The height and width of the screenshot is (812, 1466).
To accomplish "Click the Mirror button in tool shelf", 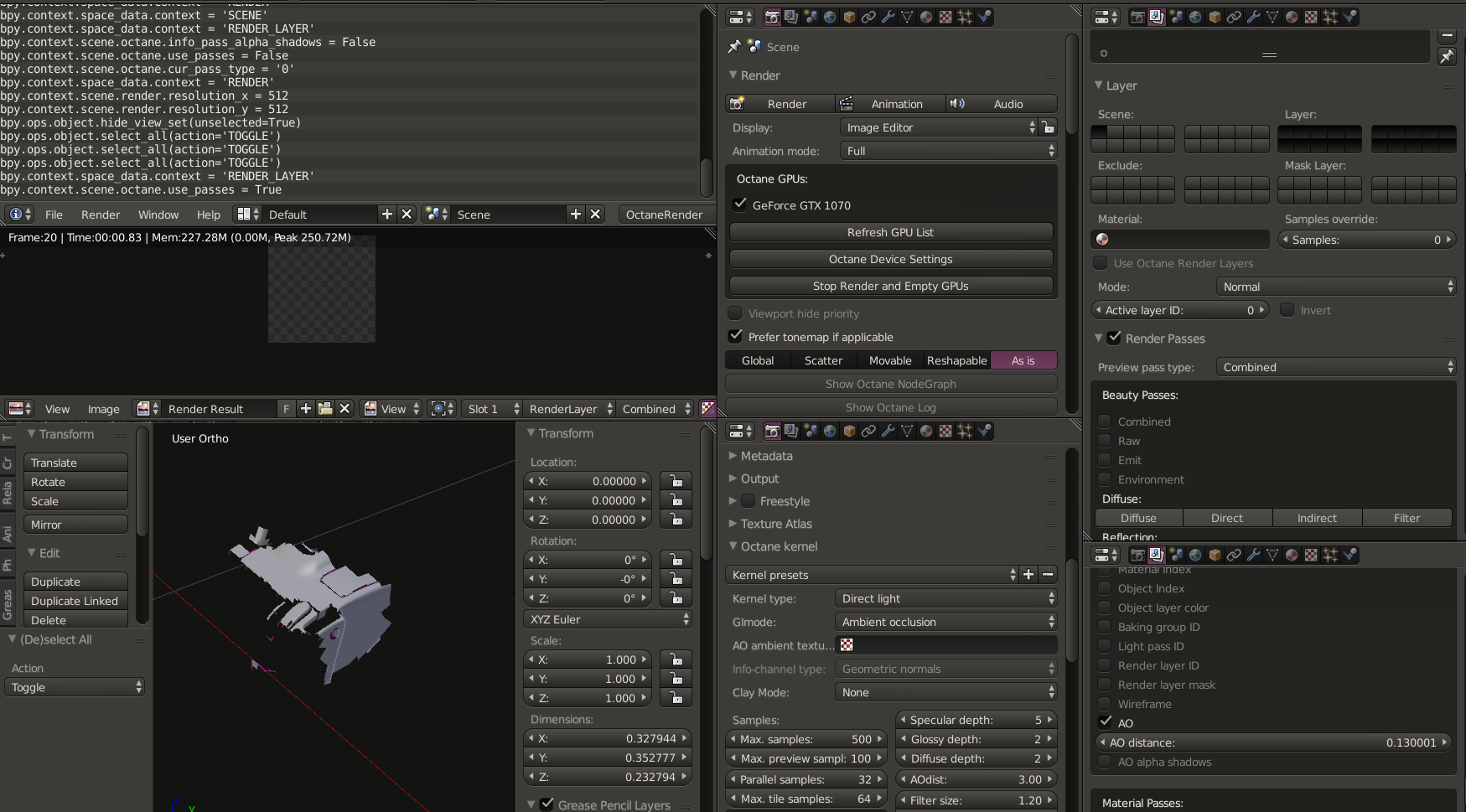I will [75, 525].
